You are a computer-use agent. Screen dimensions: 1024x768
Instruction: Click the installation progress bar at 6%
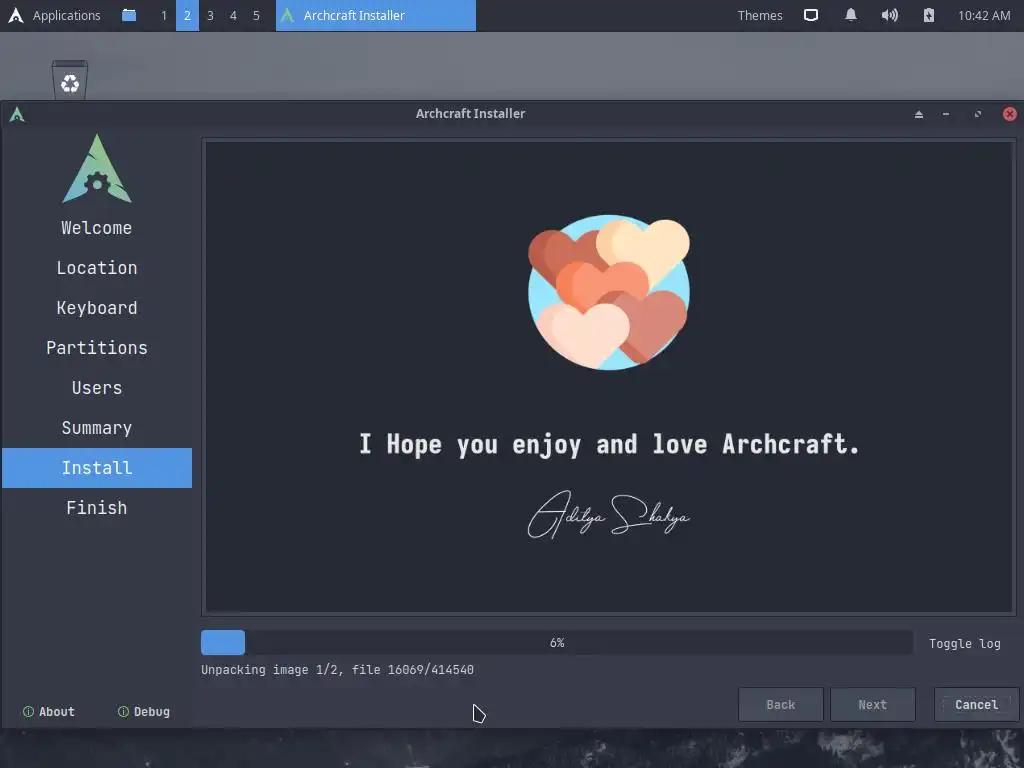pos(557,643)
